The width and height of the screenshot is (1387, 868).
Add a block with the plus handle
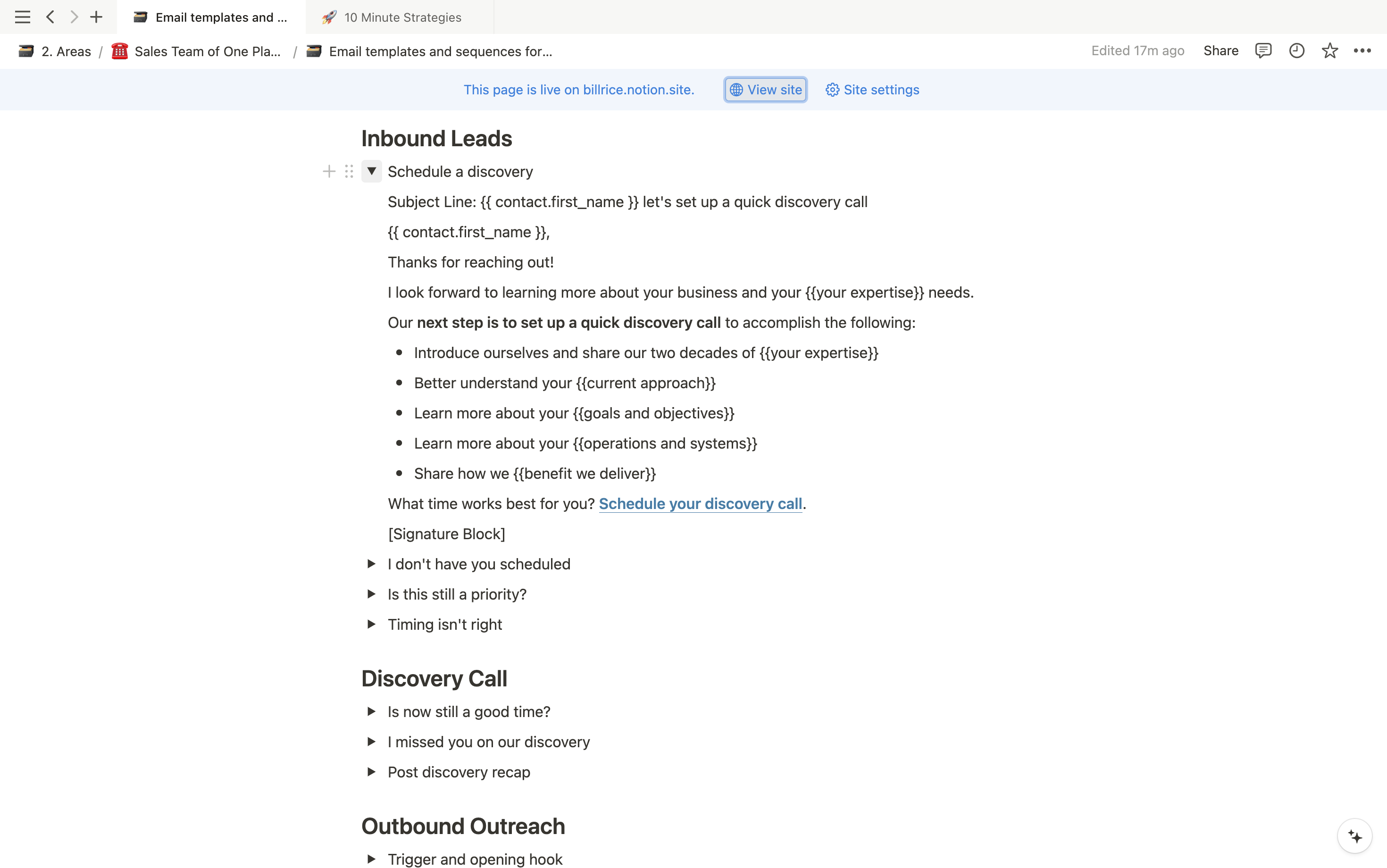(329, 172)
